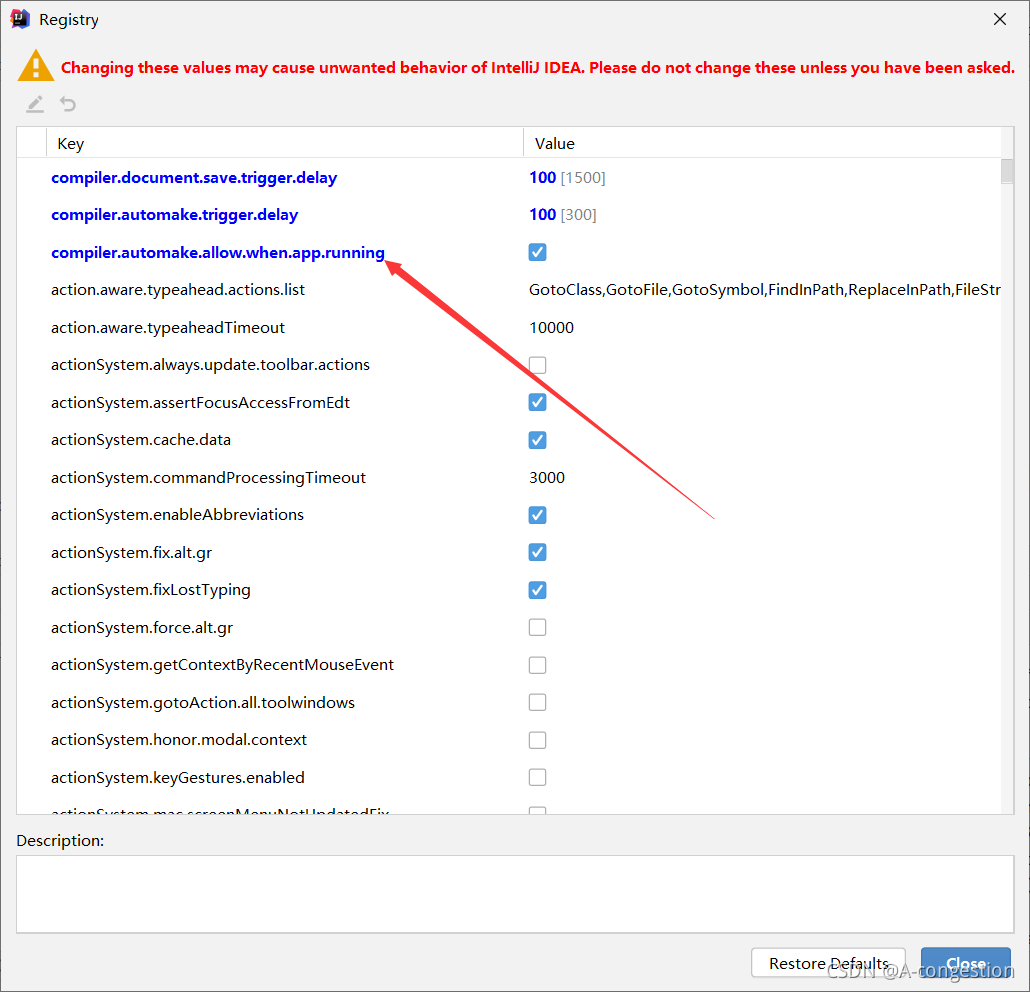
Task: Toggle actionSystem.assertFocusAccessFromEdt checkbox
Action: 537,402
